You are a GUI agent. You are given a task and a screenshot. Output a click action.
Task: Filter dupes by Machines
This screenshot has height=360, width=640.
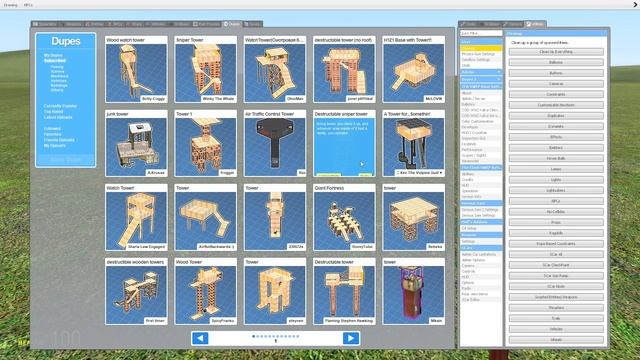click(x=59, y=76)
